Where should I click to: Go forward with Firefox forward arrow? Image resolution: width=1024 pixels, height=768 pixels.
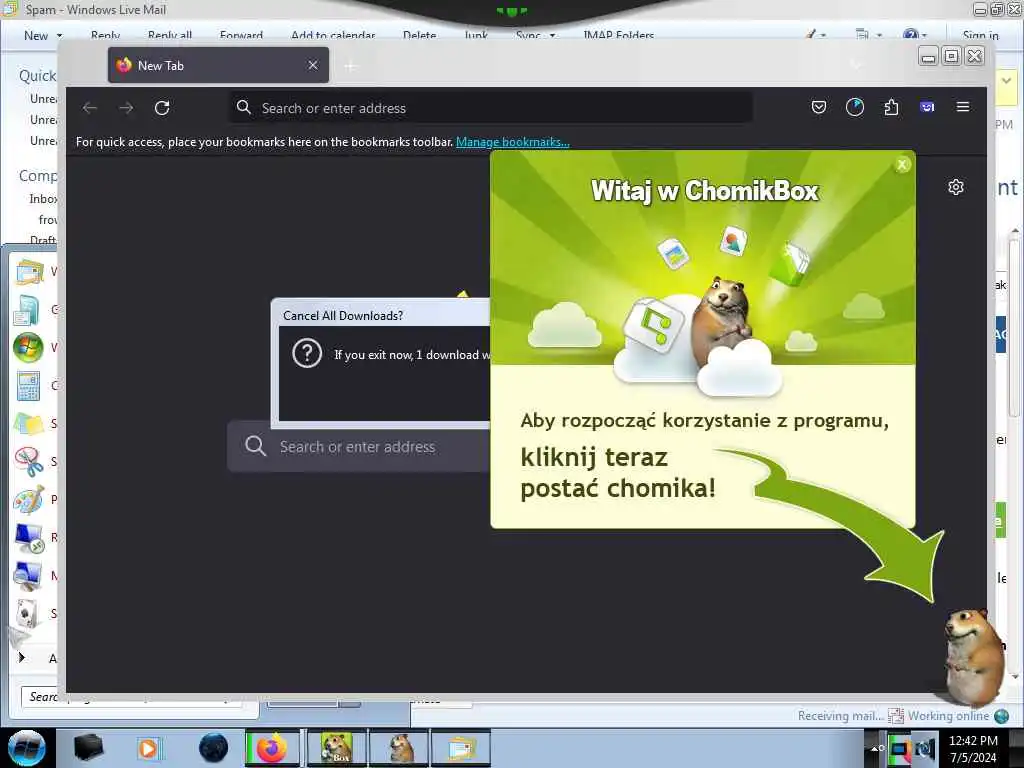point(126,108)
